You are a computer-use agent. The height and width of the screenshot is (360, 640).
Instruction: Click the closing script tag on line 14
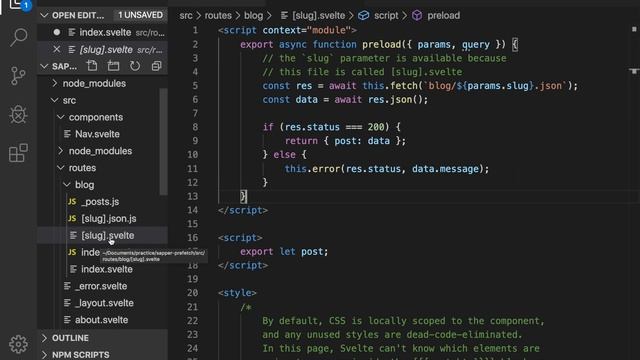[243, 210]
